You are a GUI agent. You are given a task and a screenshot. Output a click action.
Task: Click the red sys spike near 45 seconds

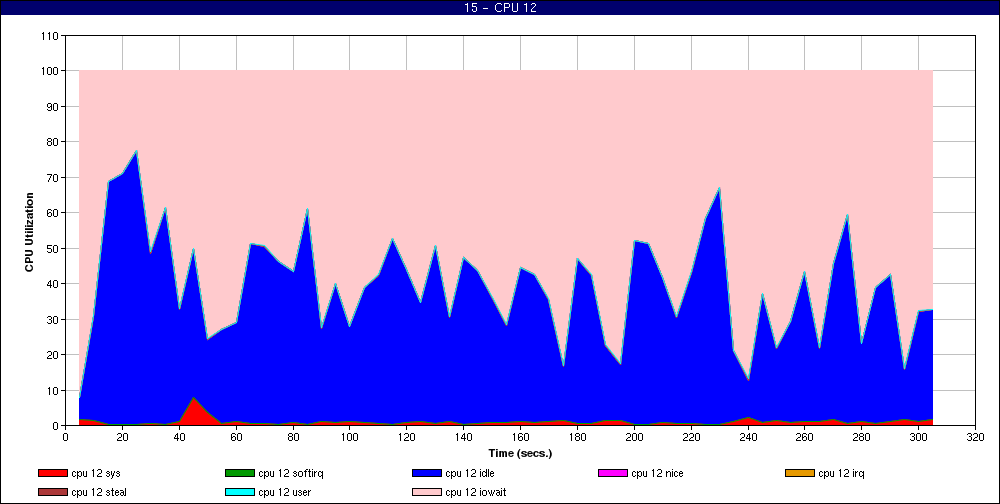194,411
